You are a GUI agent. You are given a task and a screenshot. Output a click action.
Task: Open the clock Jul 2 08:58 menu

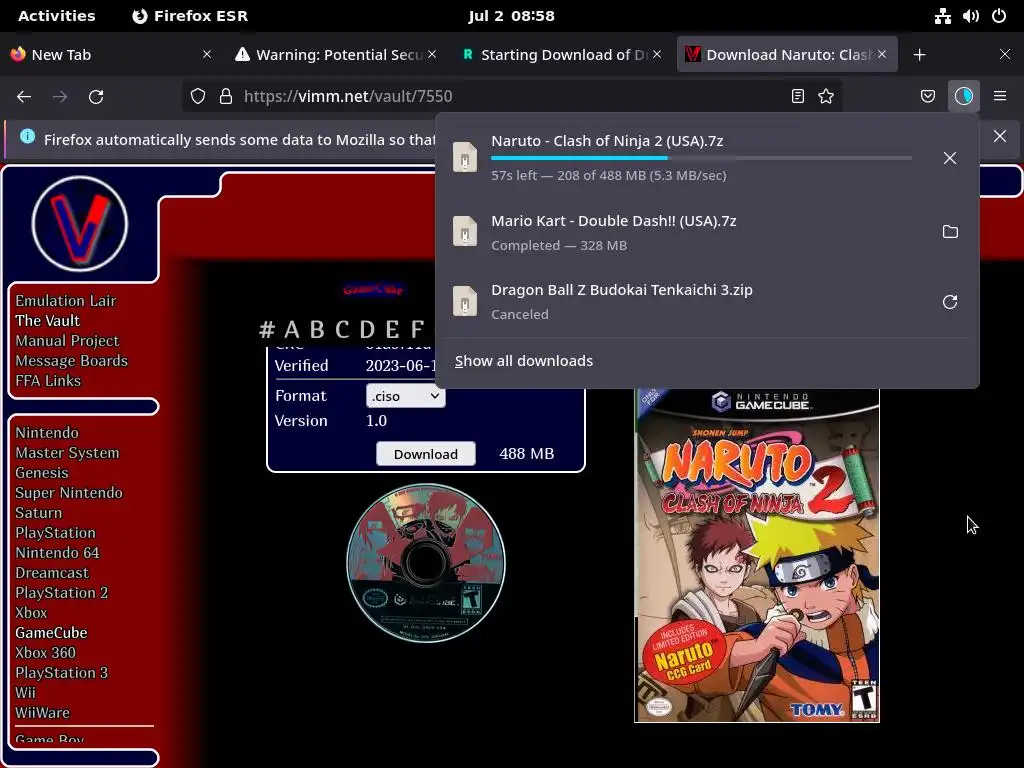511,16
